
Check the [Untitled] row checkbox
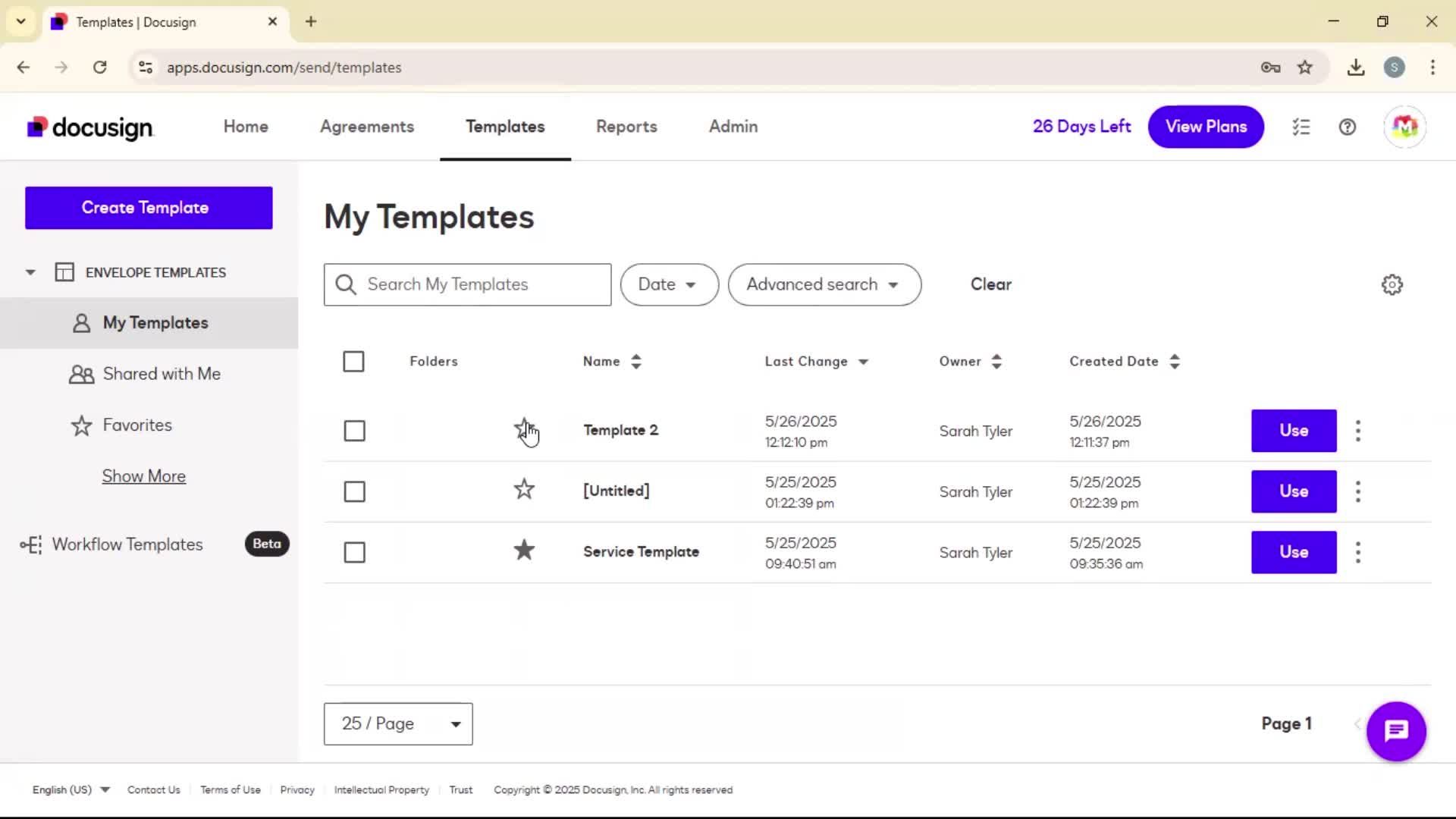tap(354, 491)
